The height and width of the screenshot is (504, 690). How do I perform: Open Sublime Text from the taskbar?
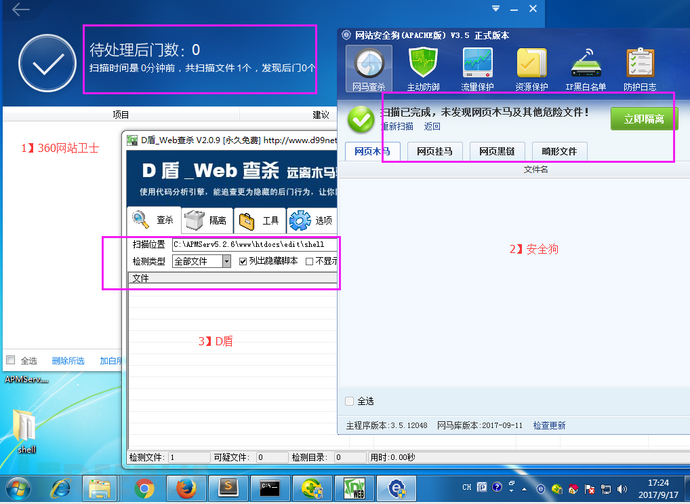coord(228,489)
